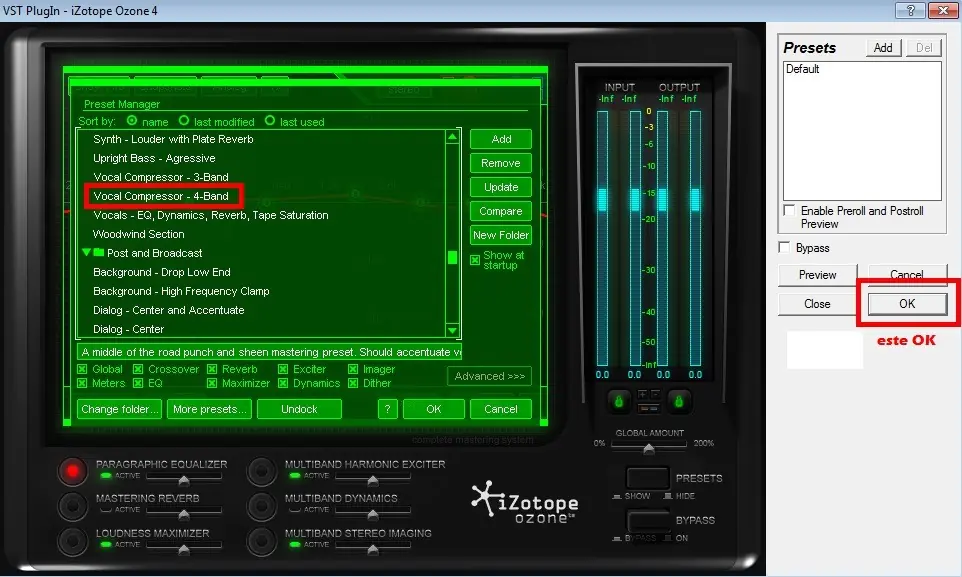Click the green OK button in Preset Manager
962x577 pixels.
(434, 409)
